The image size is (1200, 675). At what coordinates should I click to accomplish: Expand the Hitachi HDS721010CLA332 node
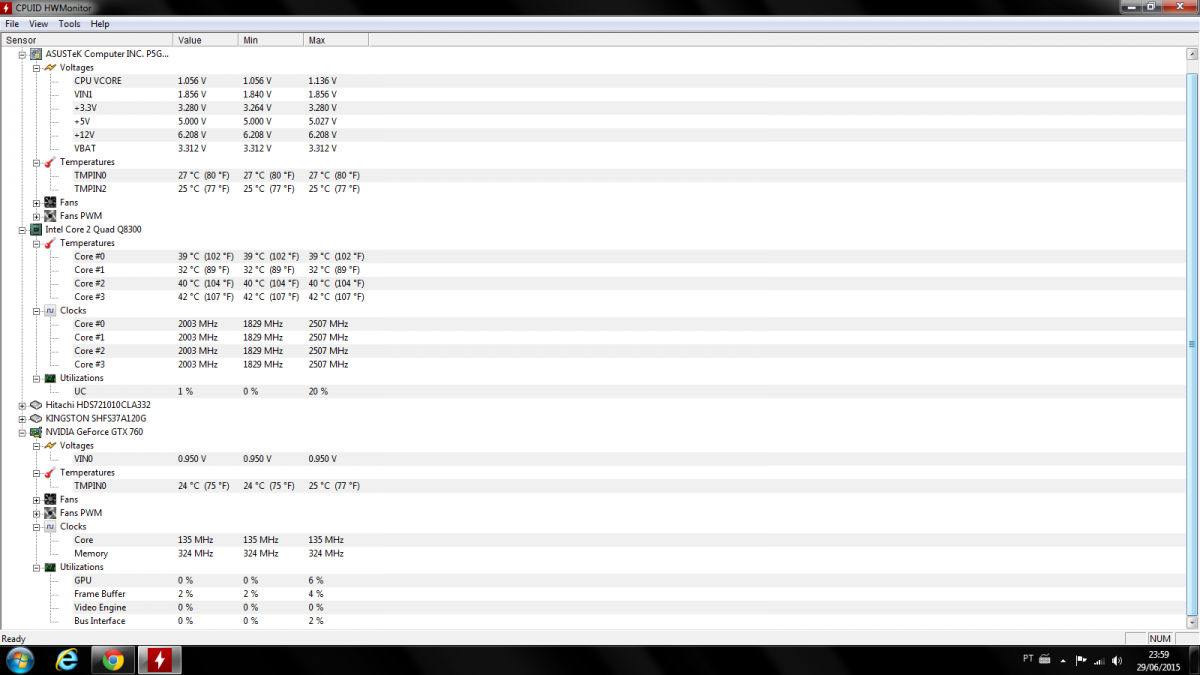(22, 405)
